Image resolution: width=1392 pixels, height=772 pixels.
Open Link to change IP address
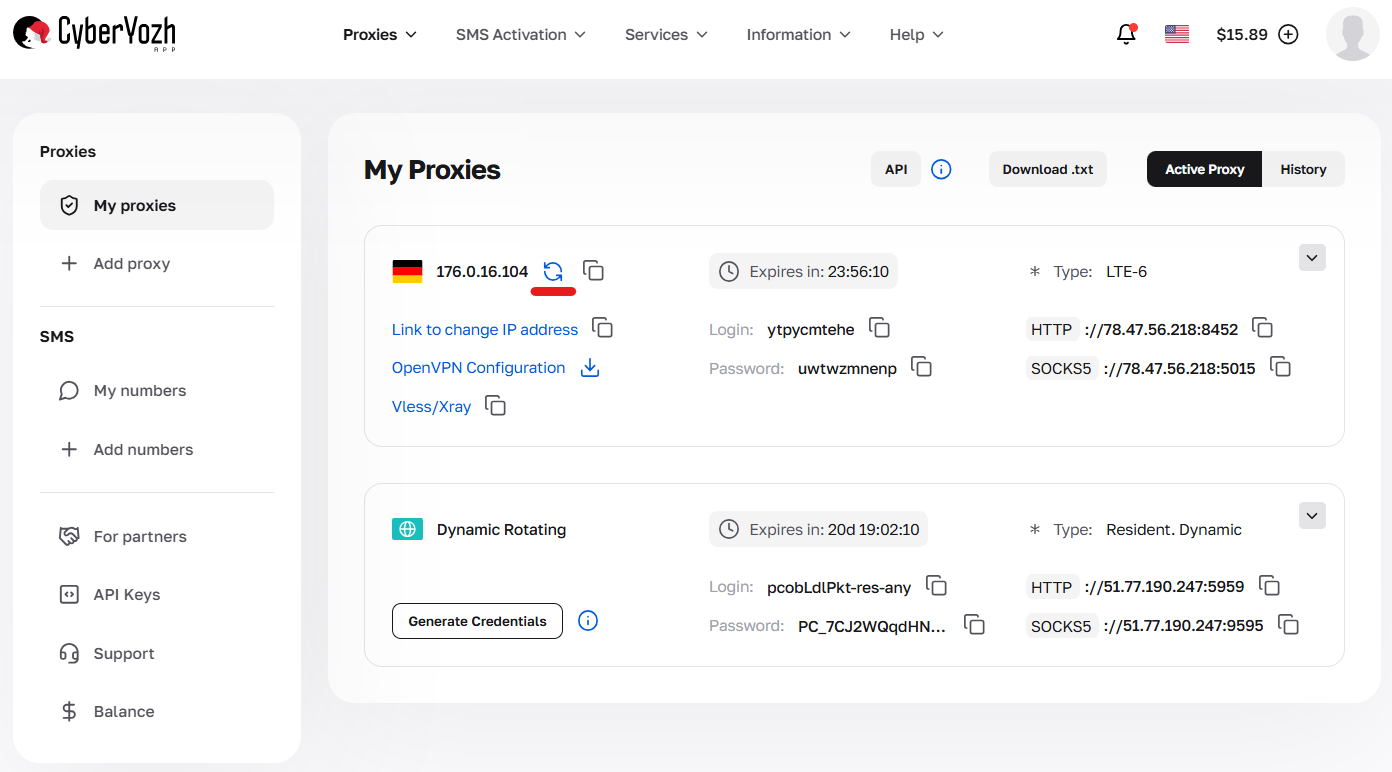484,328
